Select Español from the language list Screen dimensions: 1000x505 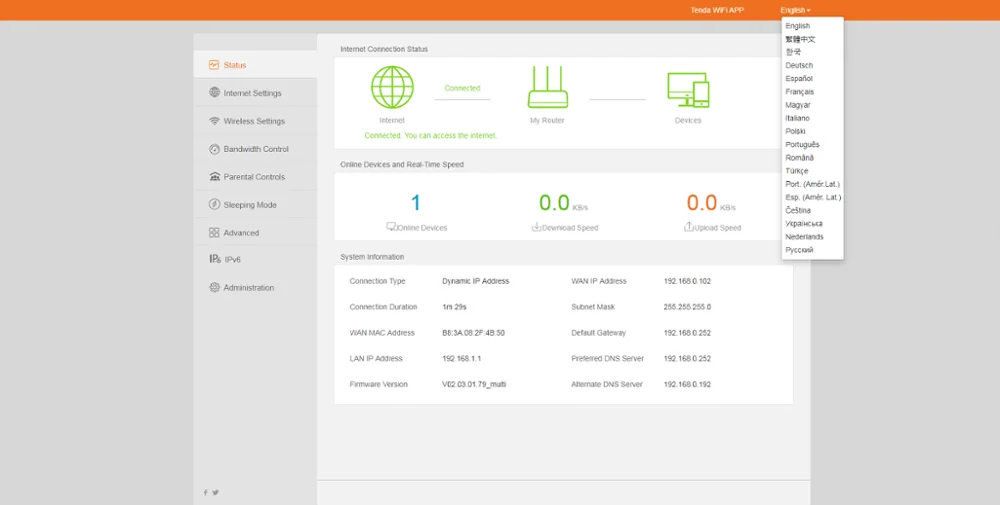(x=799, y=78)
